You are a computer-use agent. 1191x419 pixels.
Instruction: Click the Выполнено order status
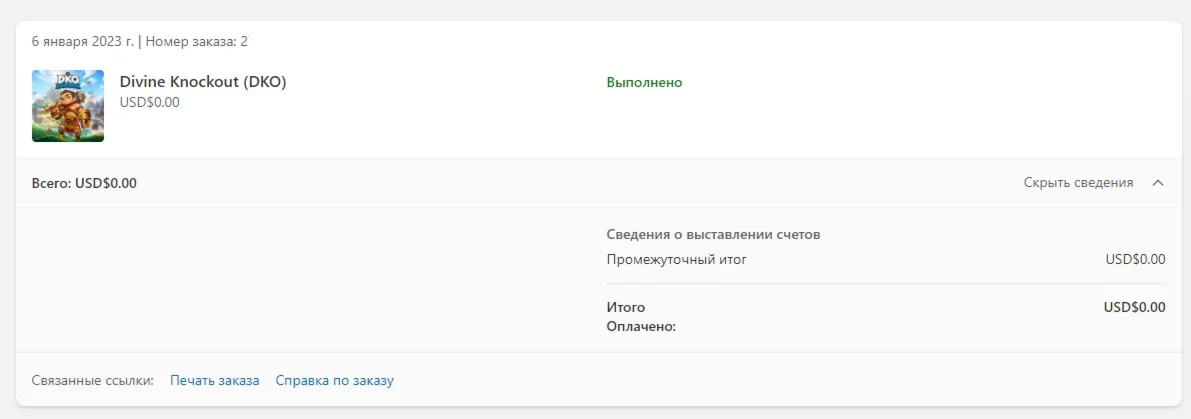[644, 82]
